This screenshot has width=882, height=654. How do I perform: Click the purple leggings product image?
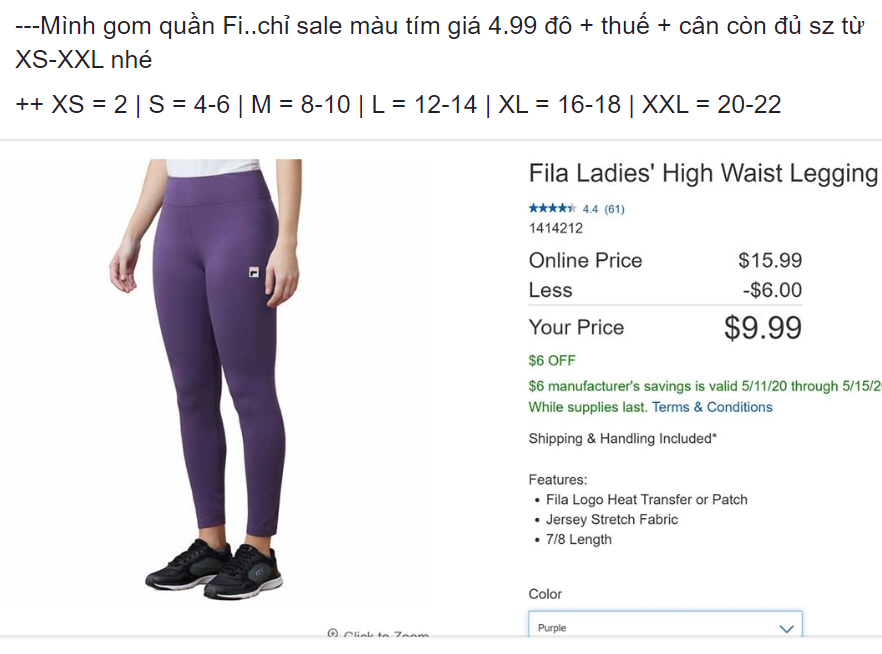pyautogui.click(x=212, y=380)
